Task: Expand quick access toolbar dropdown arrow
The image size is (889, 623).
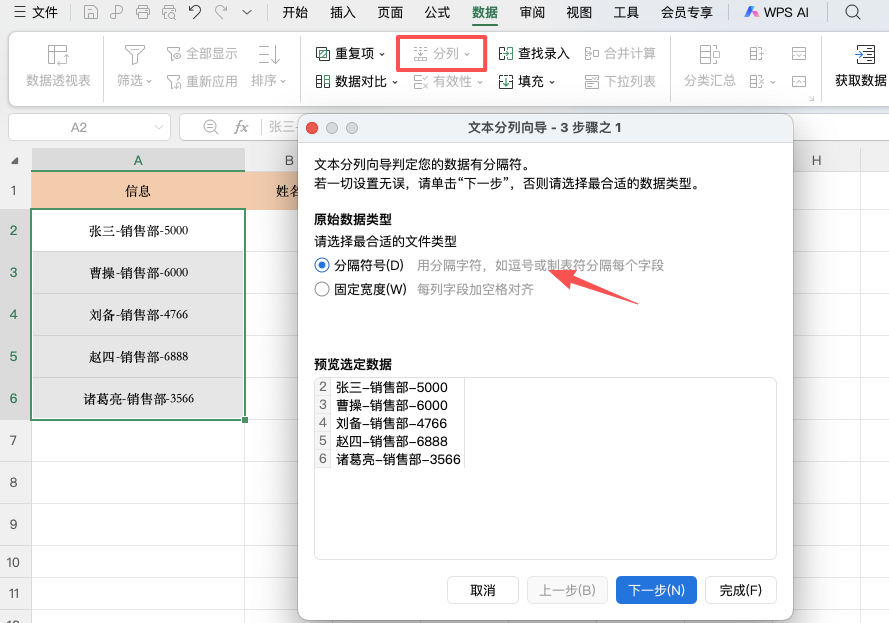Action: point(247,12)
